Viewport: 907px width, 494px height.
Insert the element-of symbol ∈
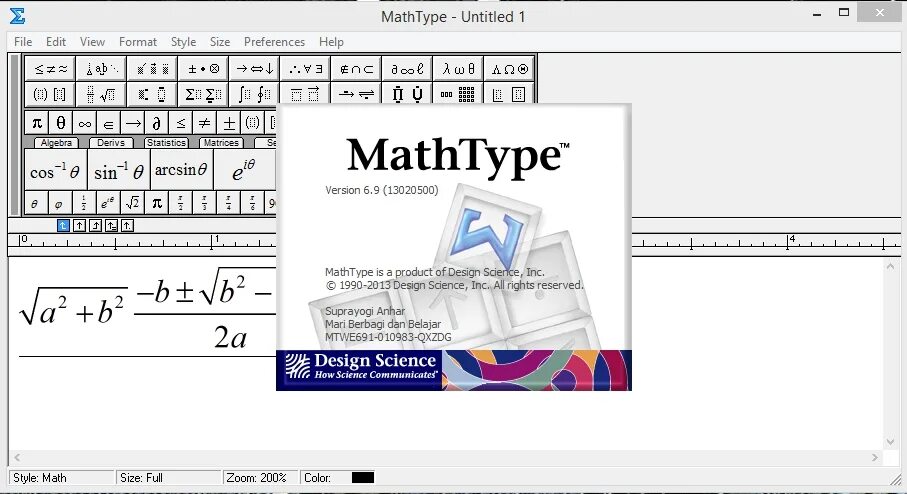108,123
